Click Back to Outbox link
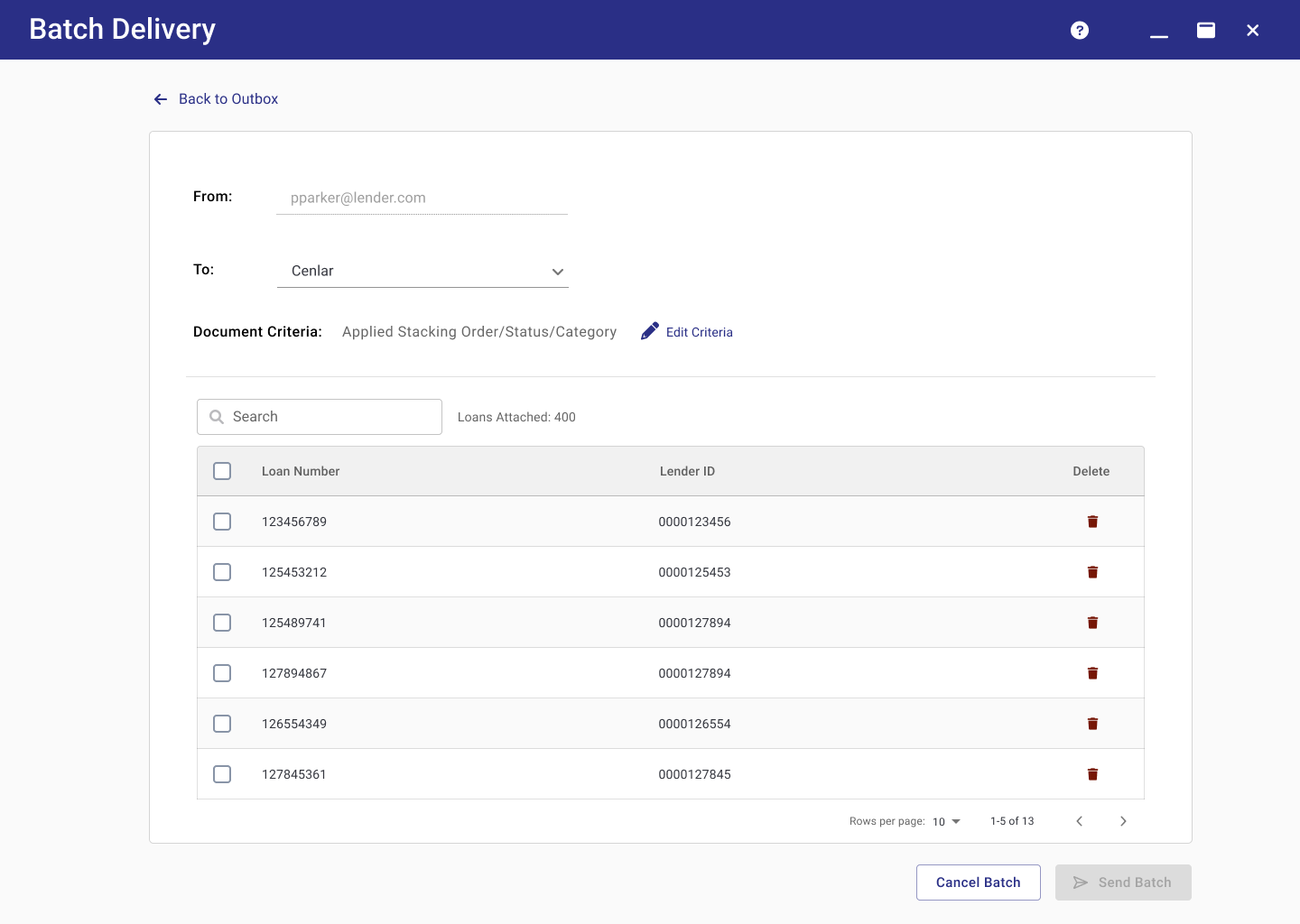Screen dimensions: 1300x924 (228, 99)
